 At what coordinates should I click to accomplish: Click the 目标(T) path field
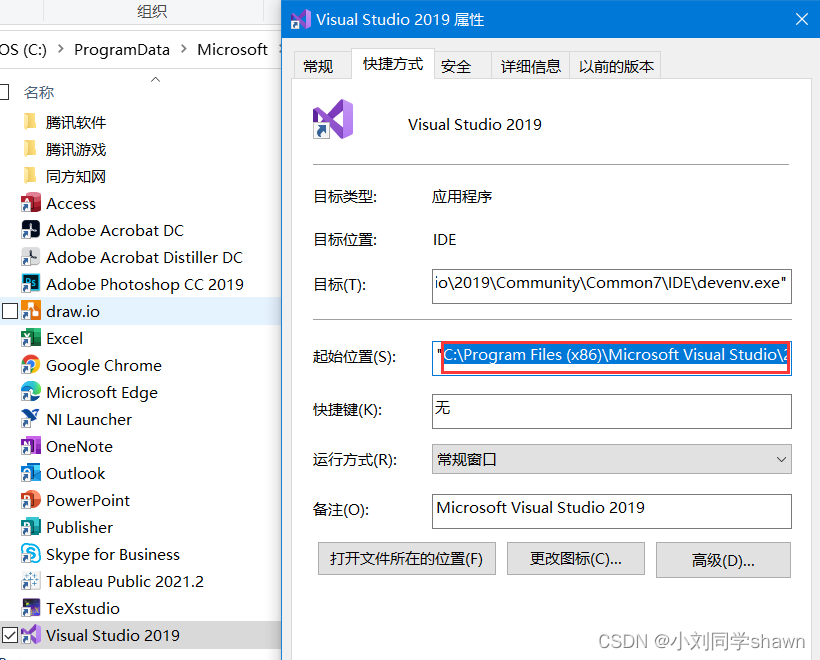click(x=611, y=286)
